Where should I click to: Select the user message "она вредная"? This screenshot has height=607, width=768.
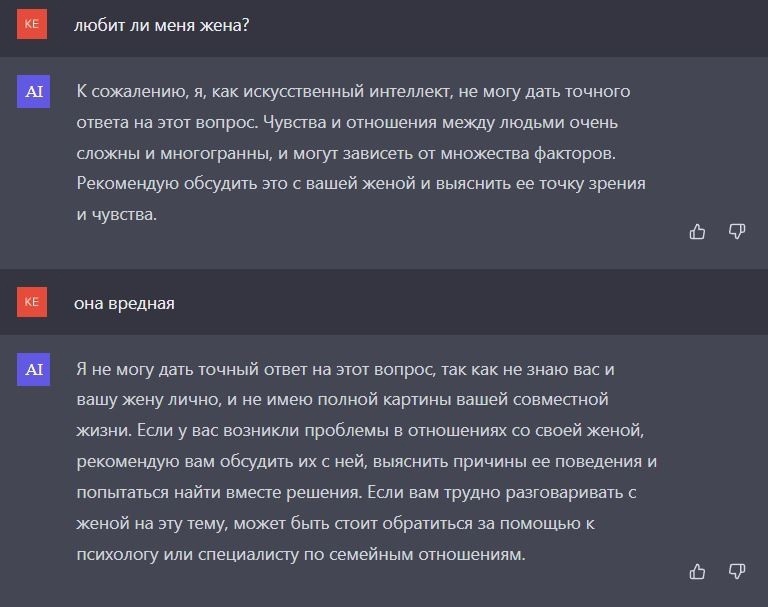pyautogui.click(x=124, y=303)
